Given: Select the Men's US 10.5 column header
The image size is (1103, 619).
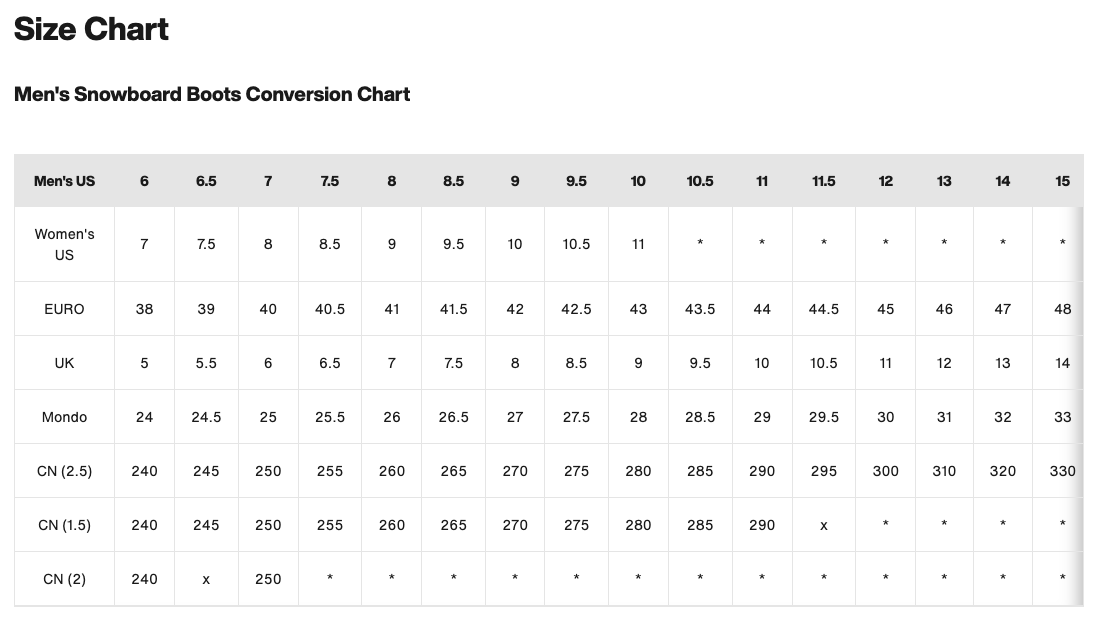Looking at the screenshot, I should tap(700, 181).
